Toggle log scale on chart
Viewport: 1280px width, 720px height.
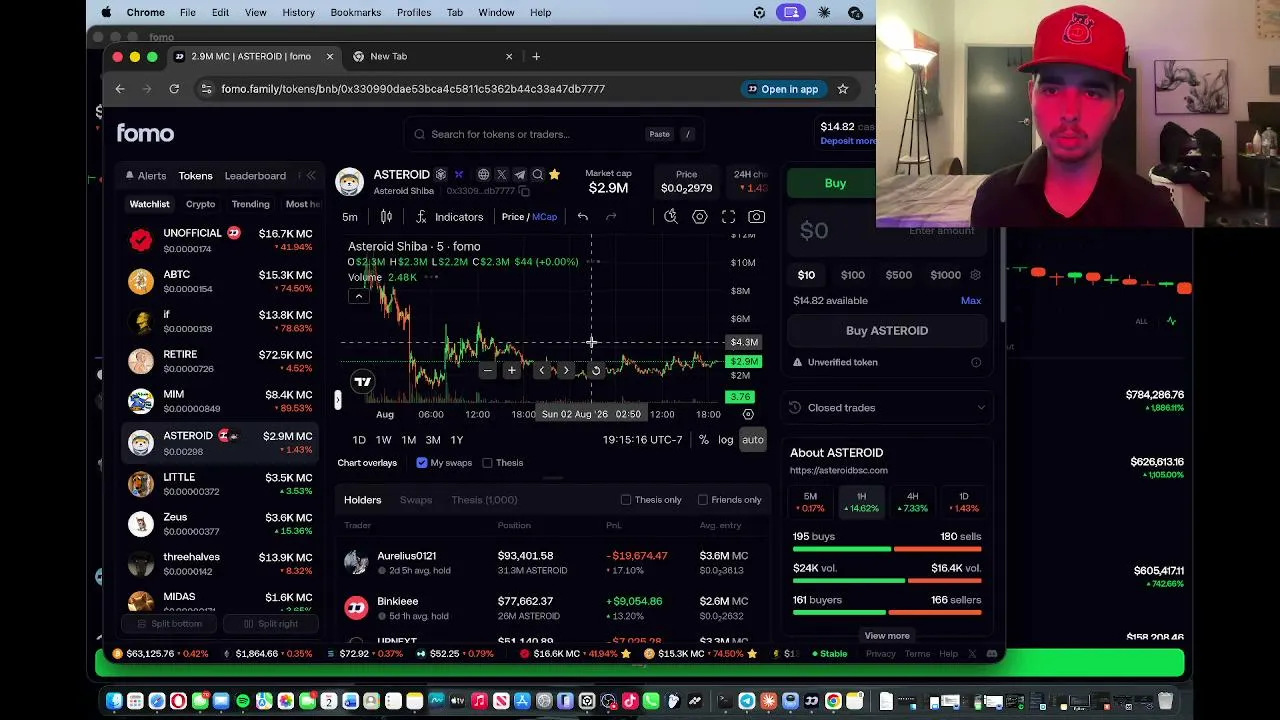[x=725, y=440]
